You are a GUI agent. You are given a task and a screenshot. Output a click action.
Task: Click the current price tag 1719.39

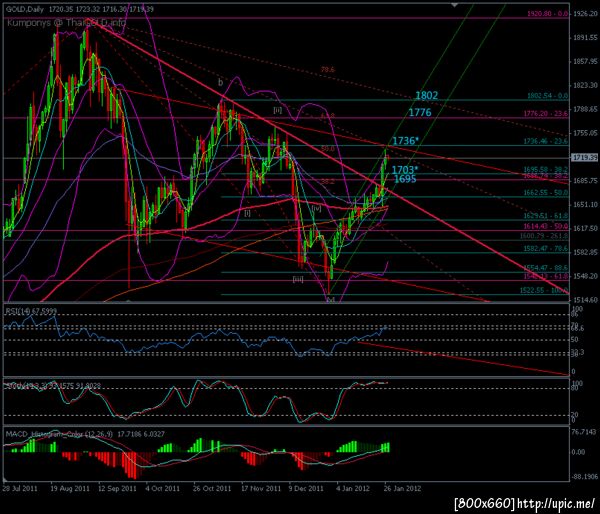584,157
